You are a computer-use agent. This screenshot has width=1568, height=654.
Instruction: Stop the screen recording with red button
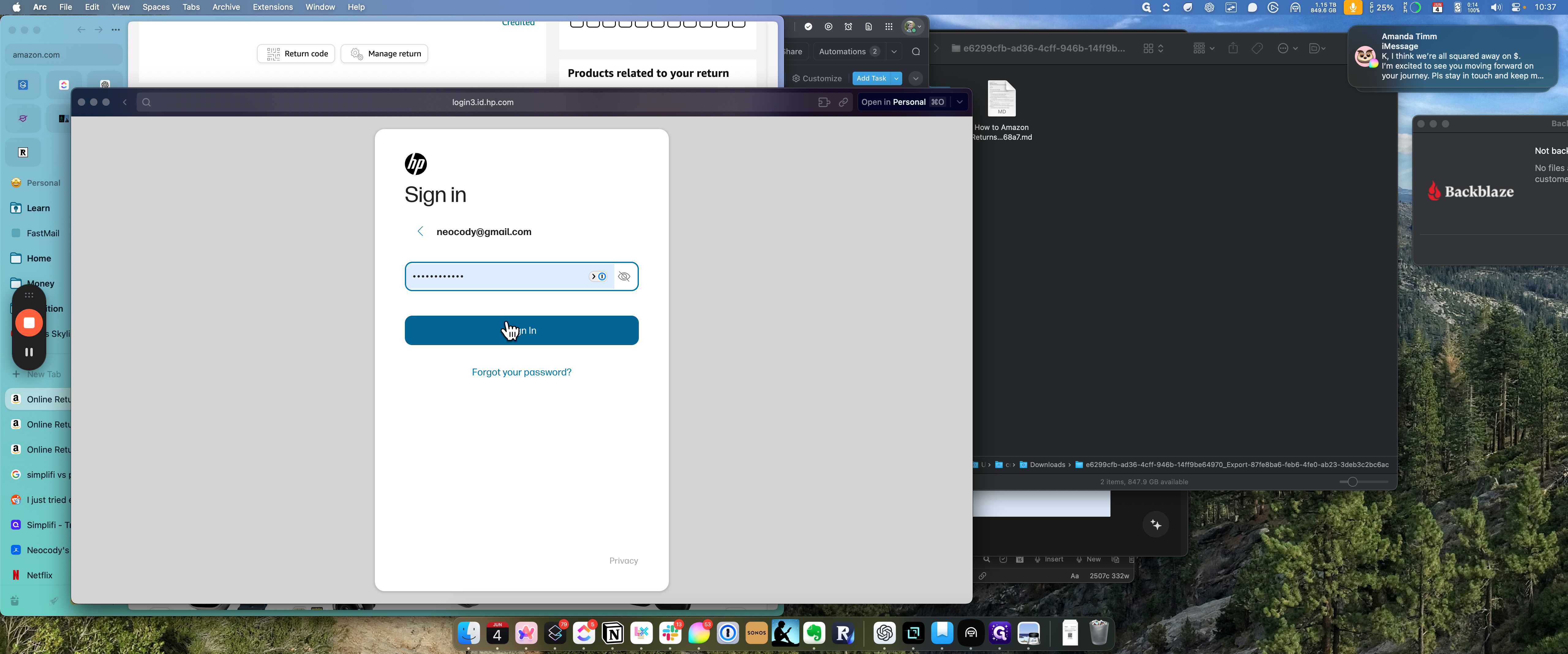(28, 323)
